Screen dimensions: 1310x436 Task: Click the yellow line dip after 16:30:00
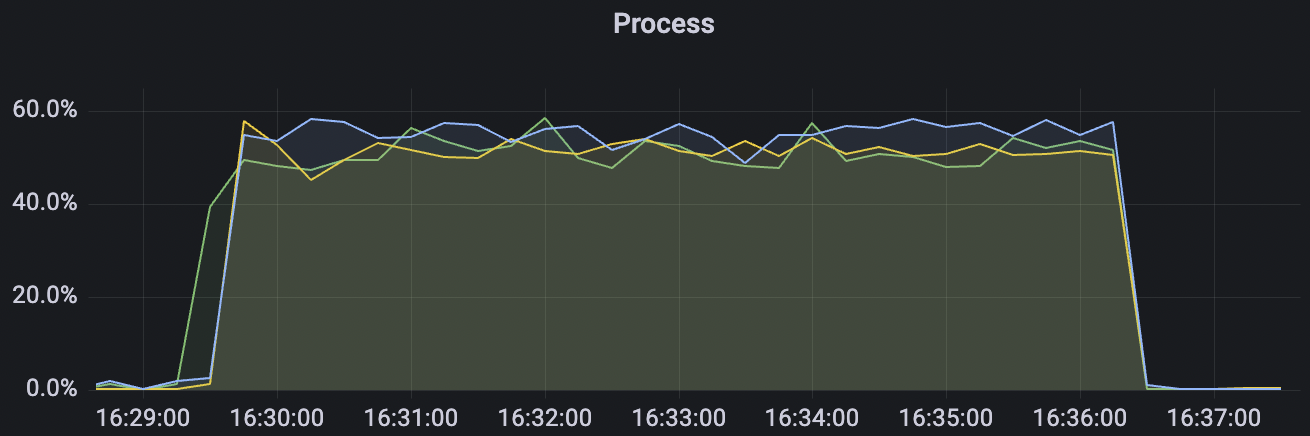[311, 179]
